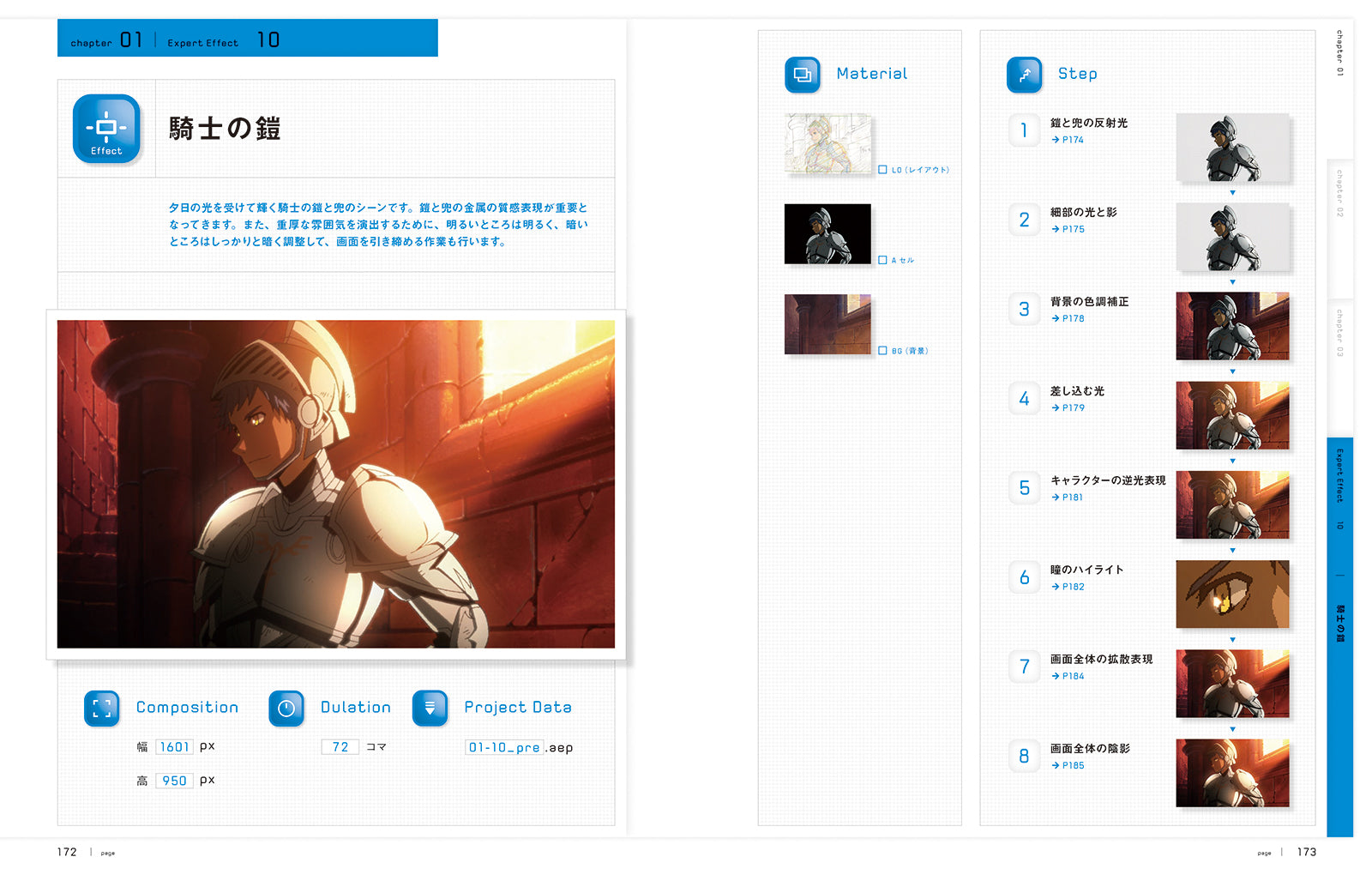
Task: Click the Material heading text
Action: 872,74
